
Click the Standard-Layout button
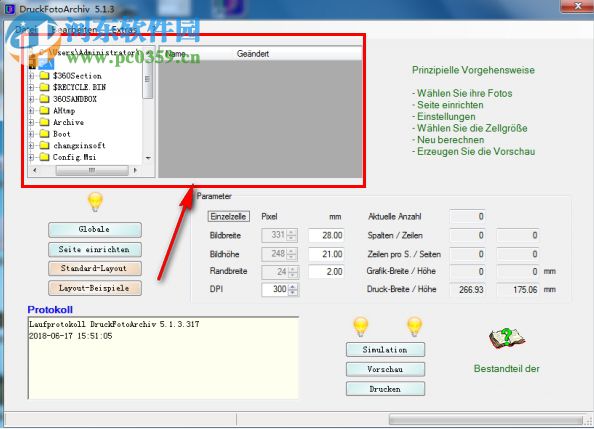[x=95, y=268]
